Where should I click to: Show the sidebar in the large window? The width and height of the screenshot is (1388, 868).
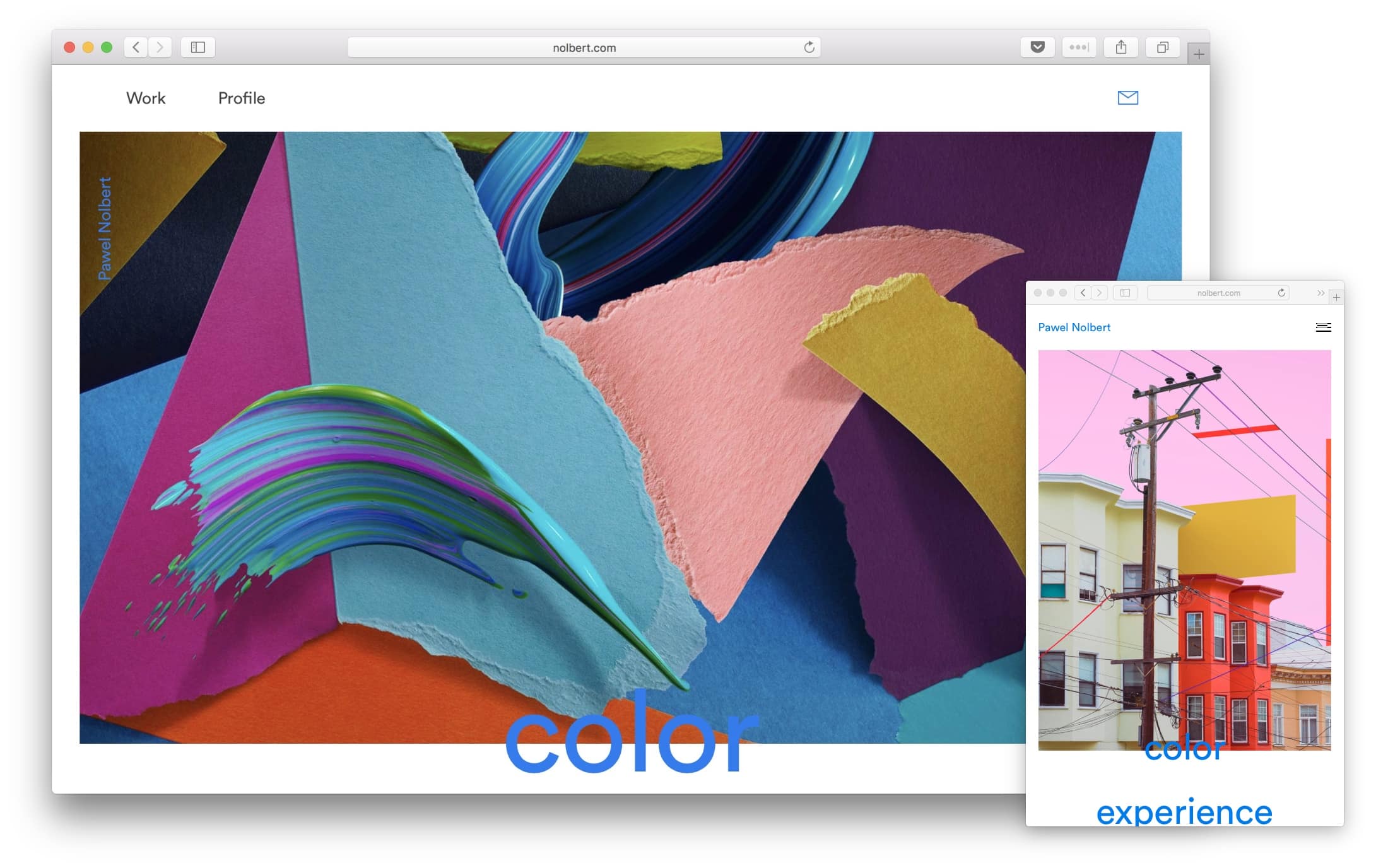[x=198, y=47]
